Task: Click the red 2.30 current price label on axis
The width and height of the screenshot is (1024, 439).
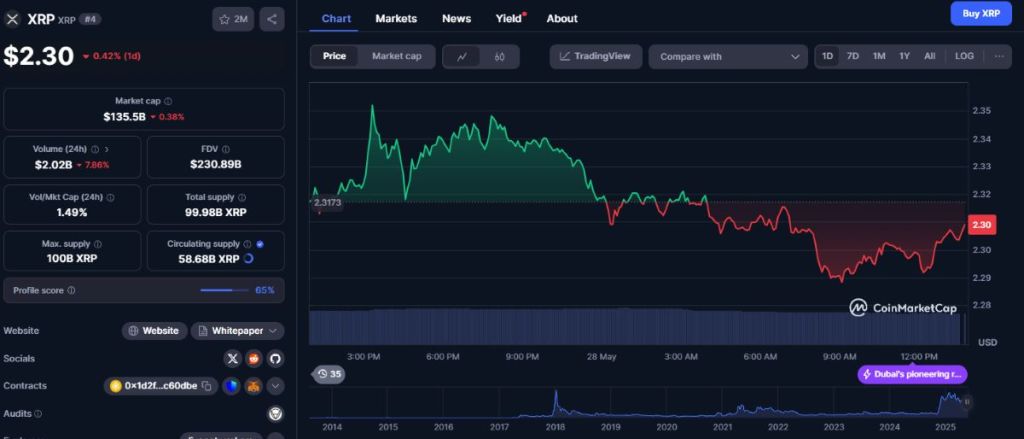Action: pos(982,225)
